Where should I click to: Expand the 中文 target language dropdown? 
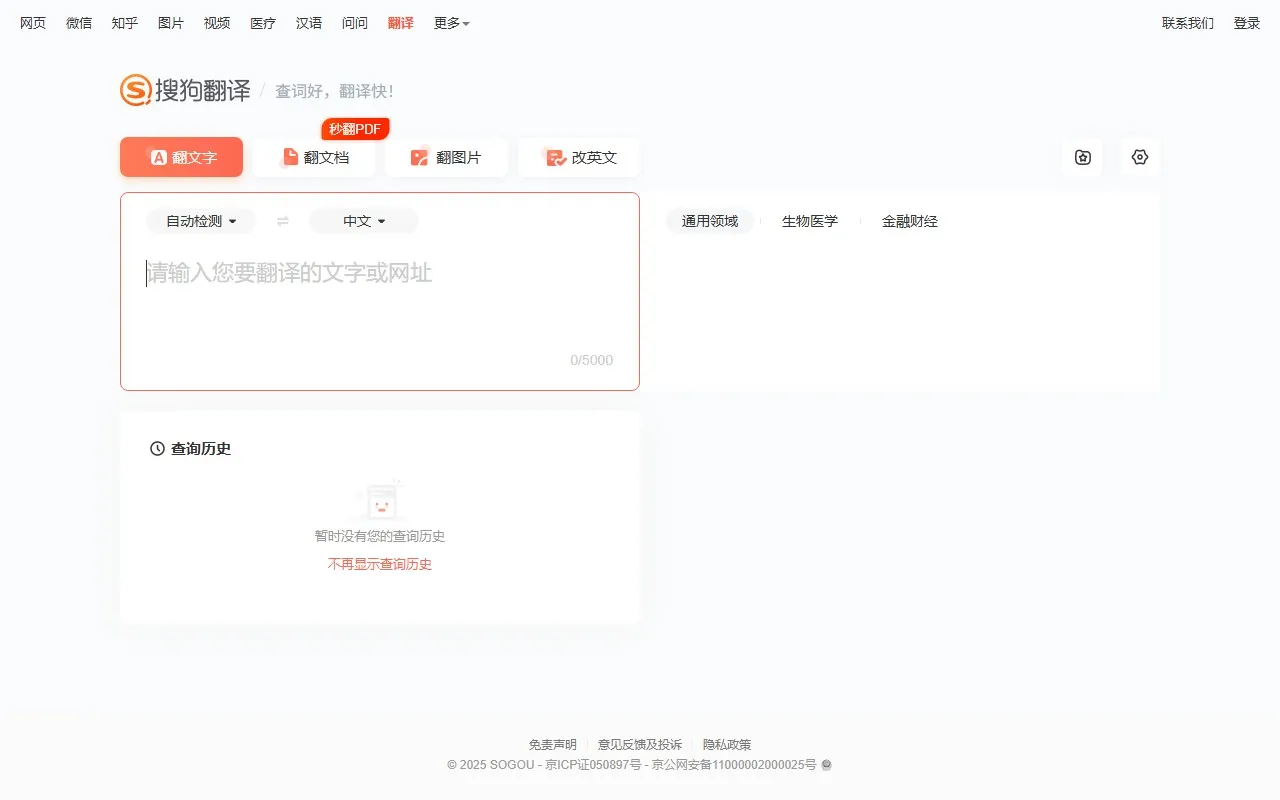click(x=363, y=221)
